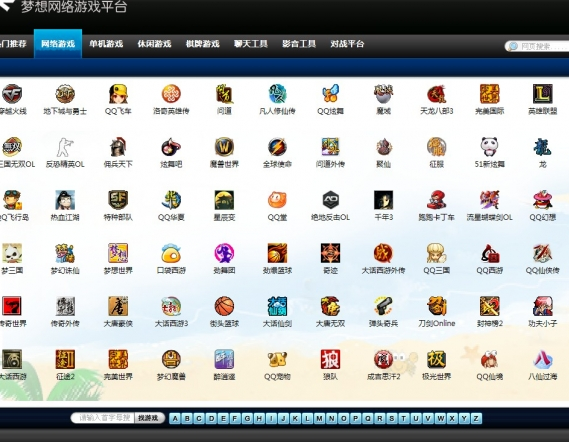Screen dimensions: 569x442
Task: Click the 找游戏 search button
Action: (x=149, y=418)
